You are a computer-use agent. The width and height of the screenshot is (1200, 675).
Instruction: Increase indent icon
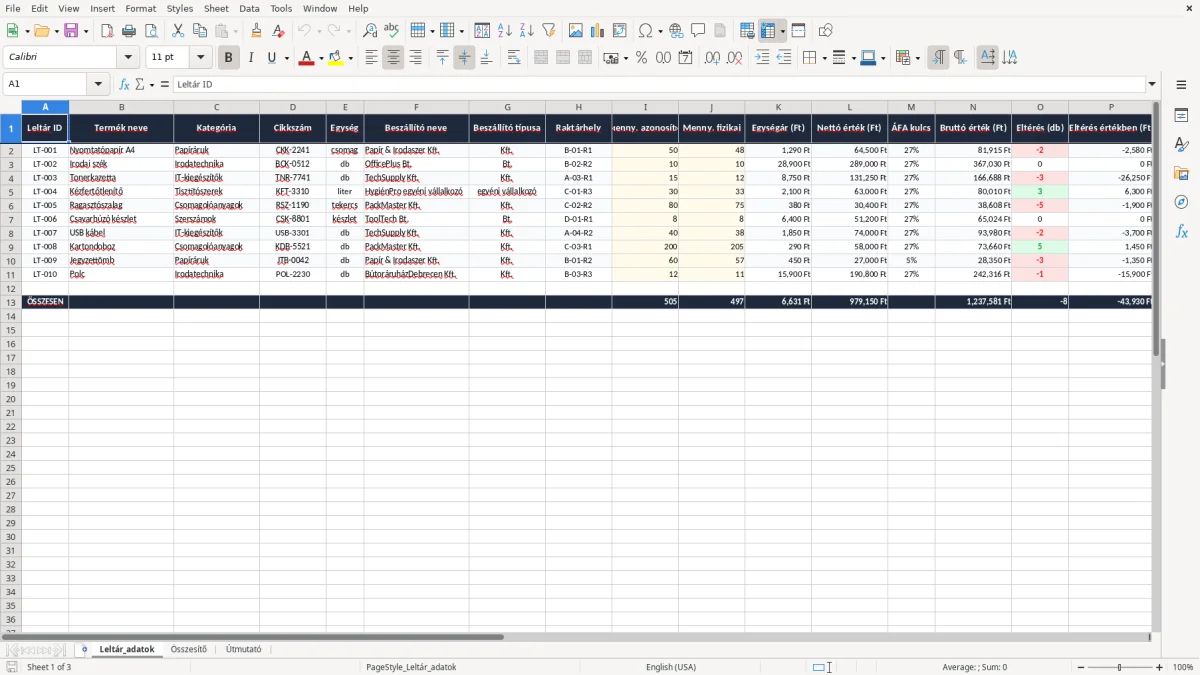762,58
